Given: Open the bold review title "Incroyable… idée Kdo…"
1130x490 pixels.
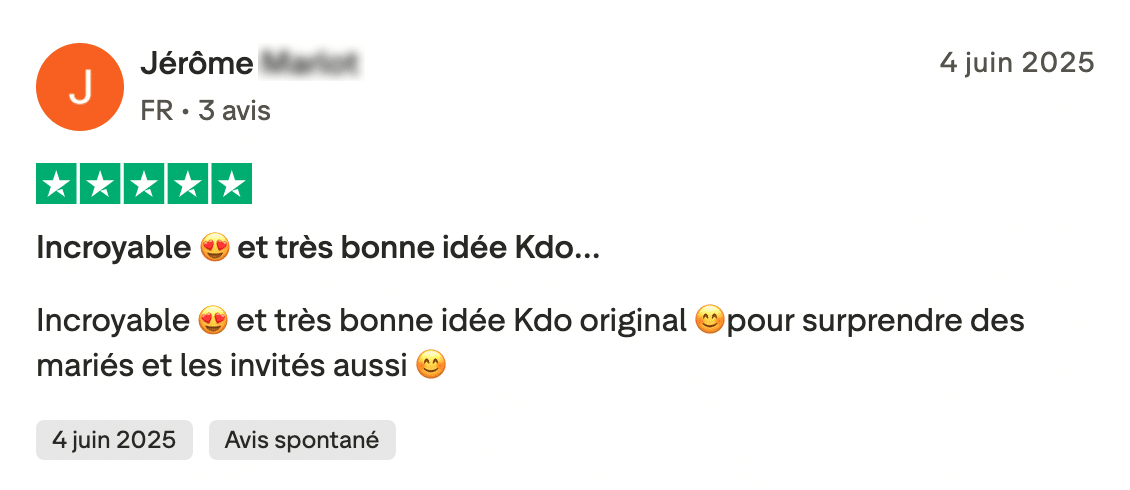Looking at the screenshot, I should point(318,249).
